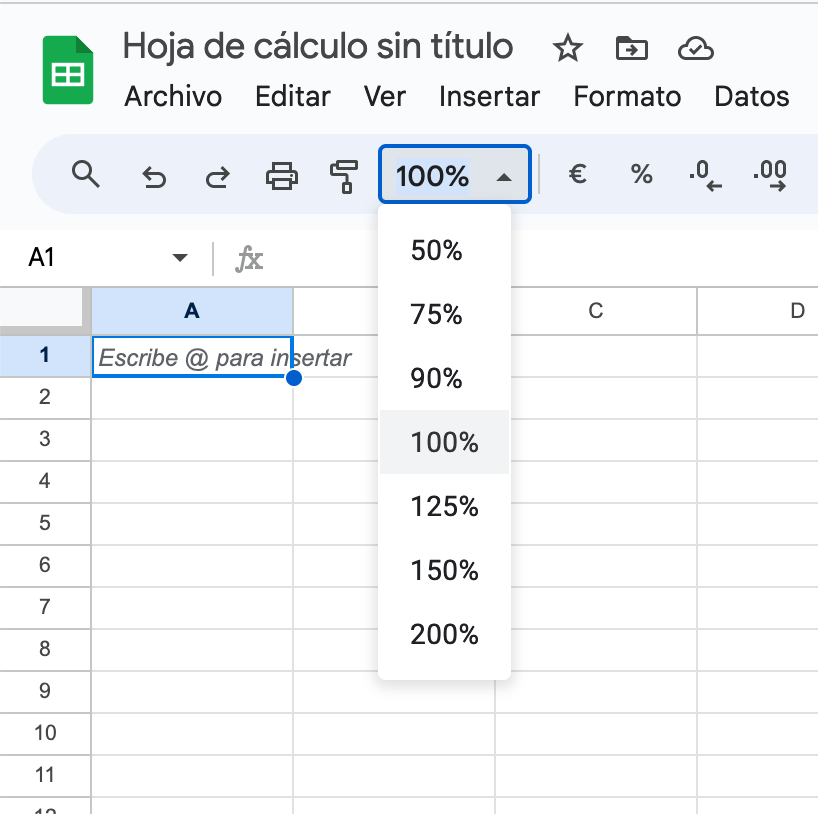The image size is (818, 814).
Task: Open the Archivo menu
Action: point(173,97)
